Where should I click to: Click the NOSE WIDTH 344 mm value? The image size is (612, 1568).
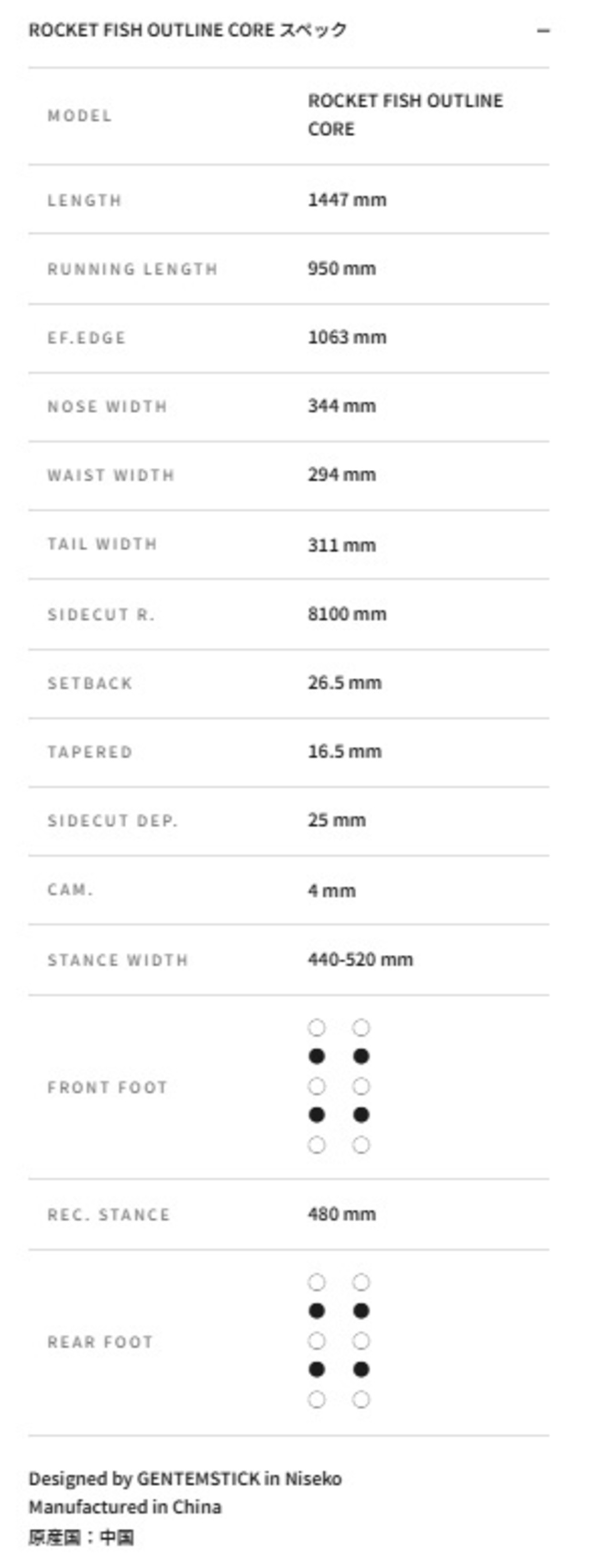point(341,406)
